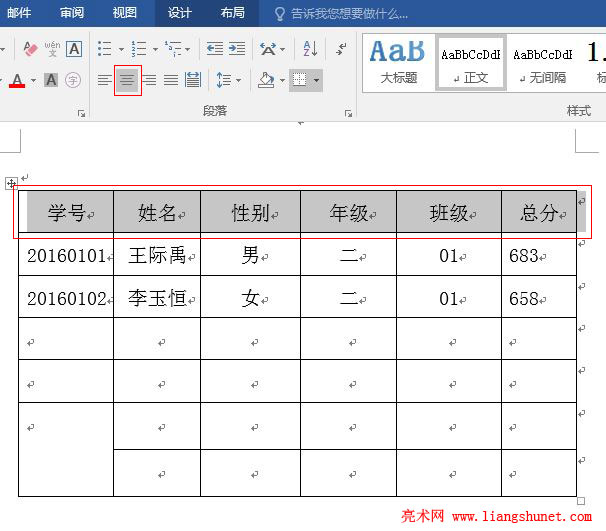Image resolution: width=606 pixels, height=531 pixels.
Task: Apply character border icon
Action: click(74, 49)
